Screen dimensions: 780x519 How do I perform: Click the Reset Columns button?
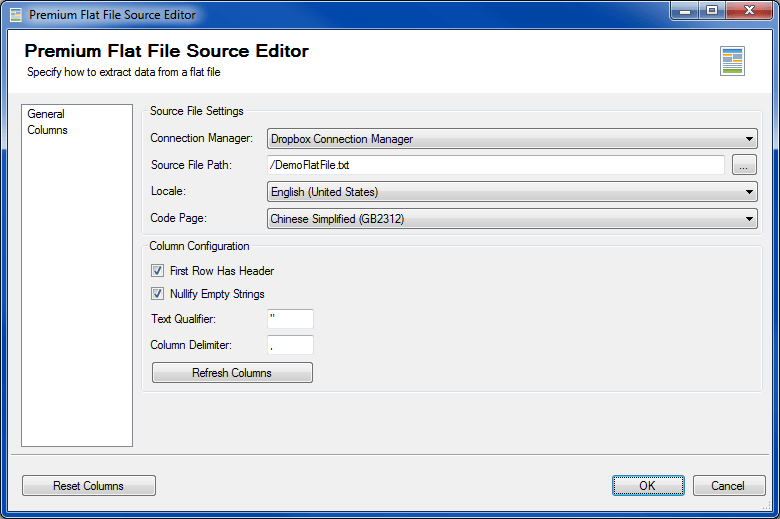(x=89, y=486)
